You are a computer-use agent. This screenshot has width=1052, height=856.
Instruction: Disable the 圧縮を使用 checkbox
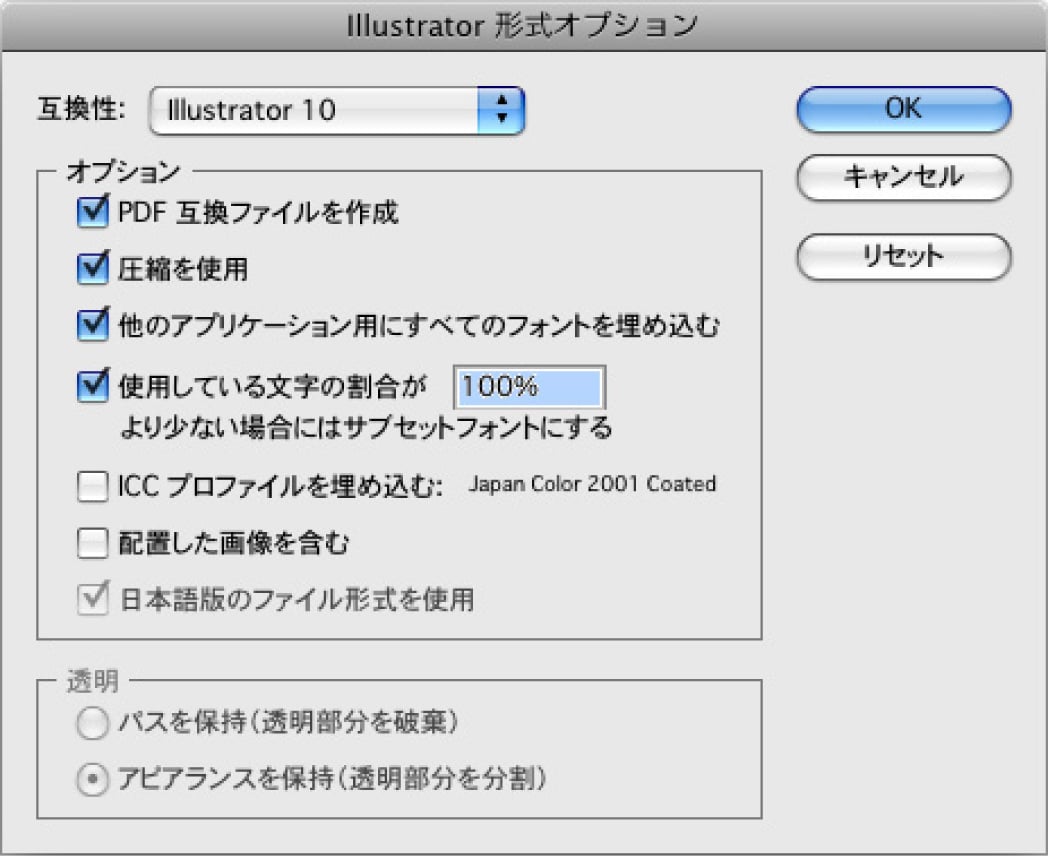pyautogui.click(x=93, y=268)
